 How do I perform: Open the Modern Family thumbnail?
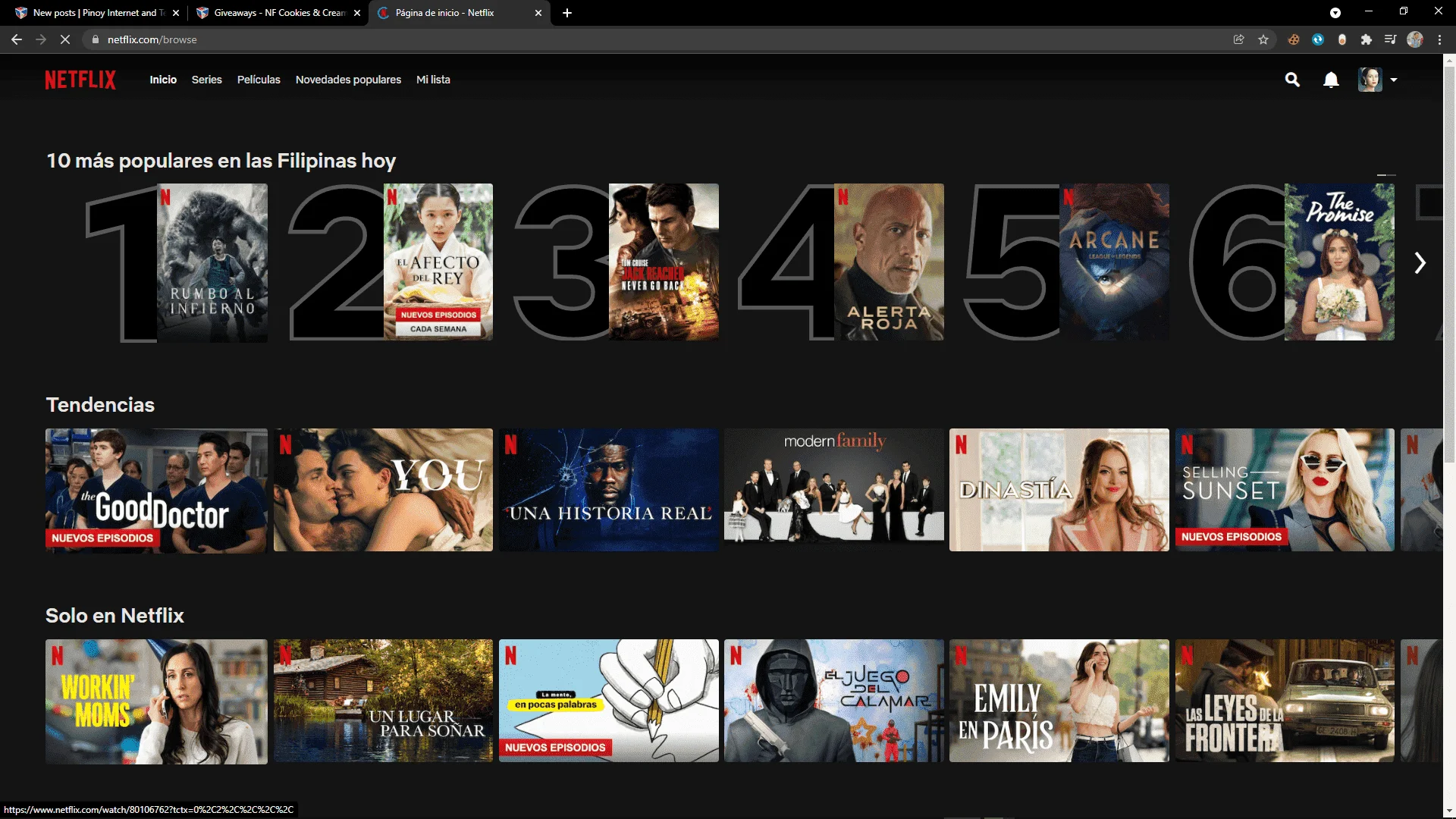pos(834,490)
